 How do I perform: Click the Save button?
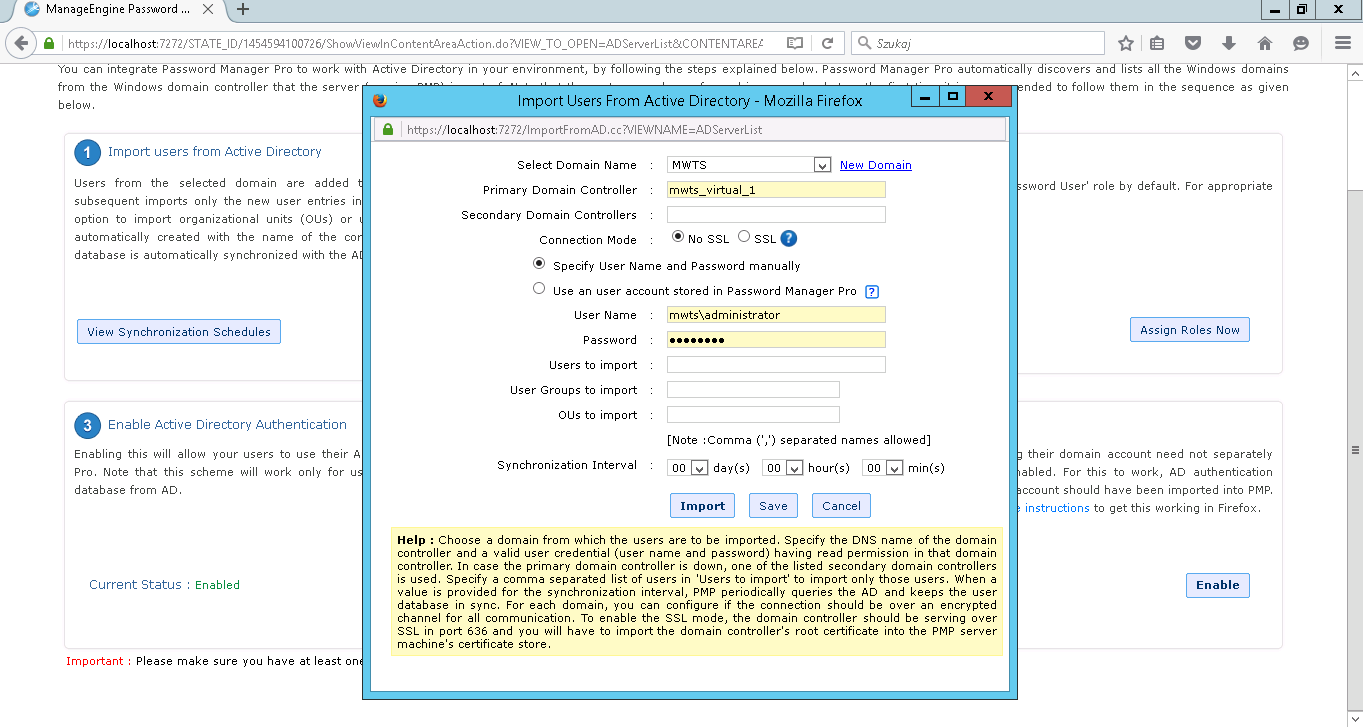[x=773, y=505]
